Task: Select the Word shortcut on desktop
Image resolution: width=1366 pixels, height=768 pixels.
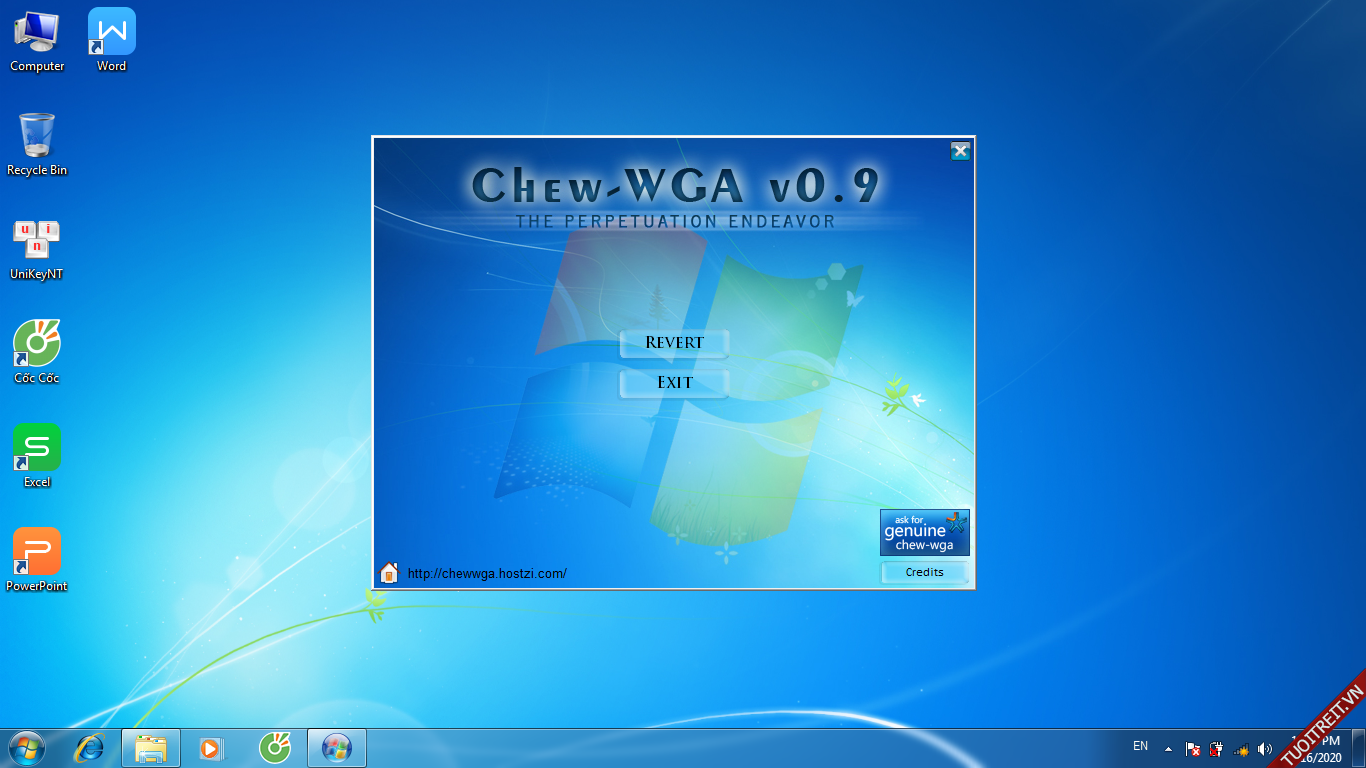Action: point(112,41)
